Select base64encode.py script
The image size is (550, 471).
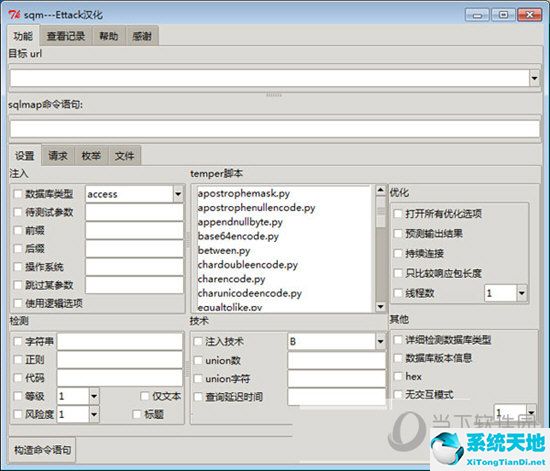click(238, 236)
